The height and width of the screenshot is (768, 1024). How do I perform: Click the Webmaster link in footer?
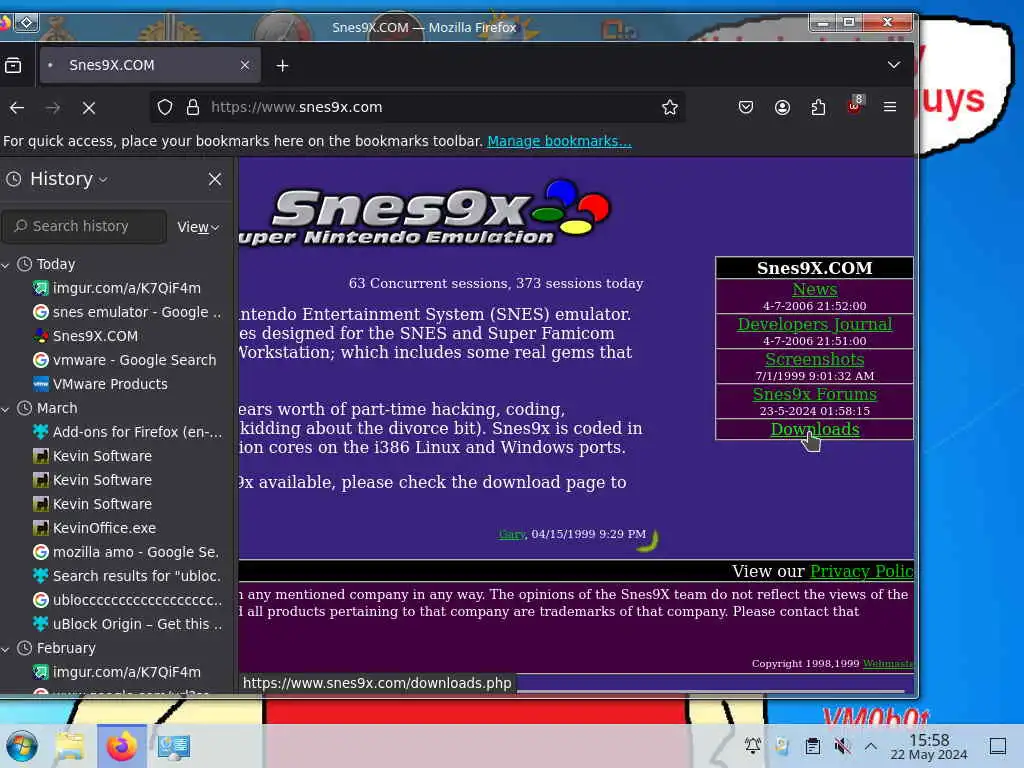[888, 664]
